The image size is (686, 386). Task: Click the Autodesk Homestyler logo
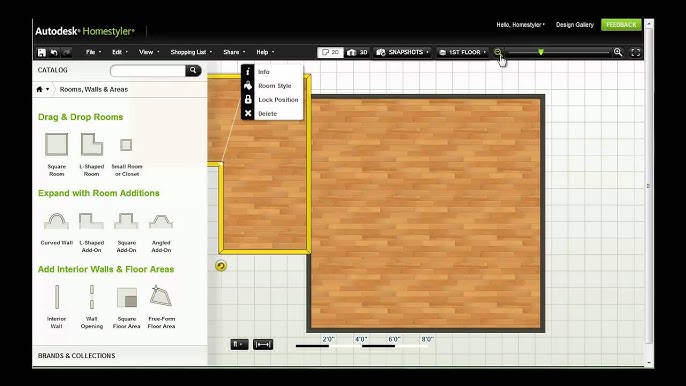pyautogui.click(x=85, y=31)
